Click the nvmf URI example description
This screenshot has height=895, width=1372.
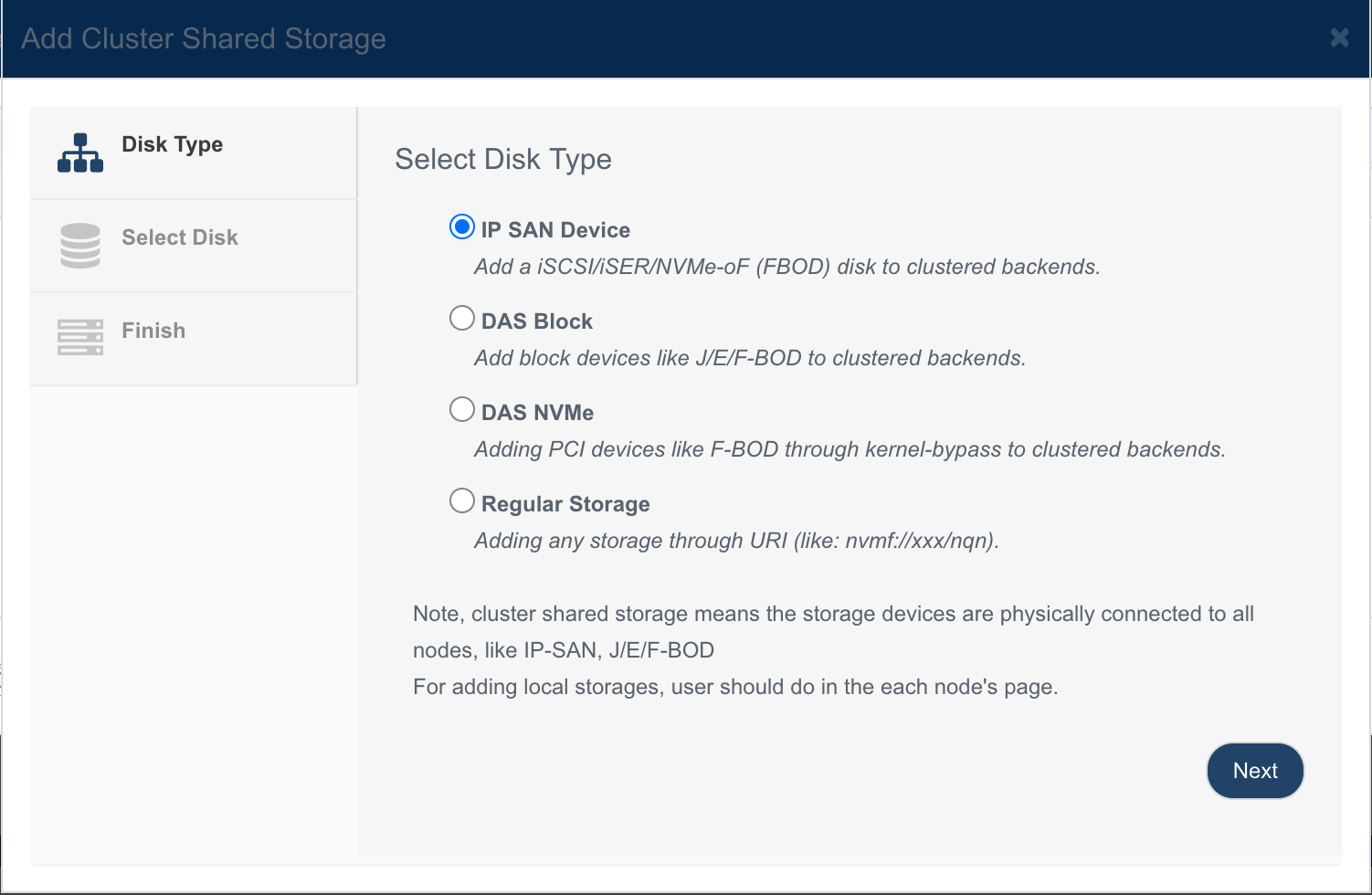(736, 541)
